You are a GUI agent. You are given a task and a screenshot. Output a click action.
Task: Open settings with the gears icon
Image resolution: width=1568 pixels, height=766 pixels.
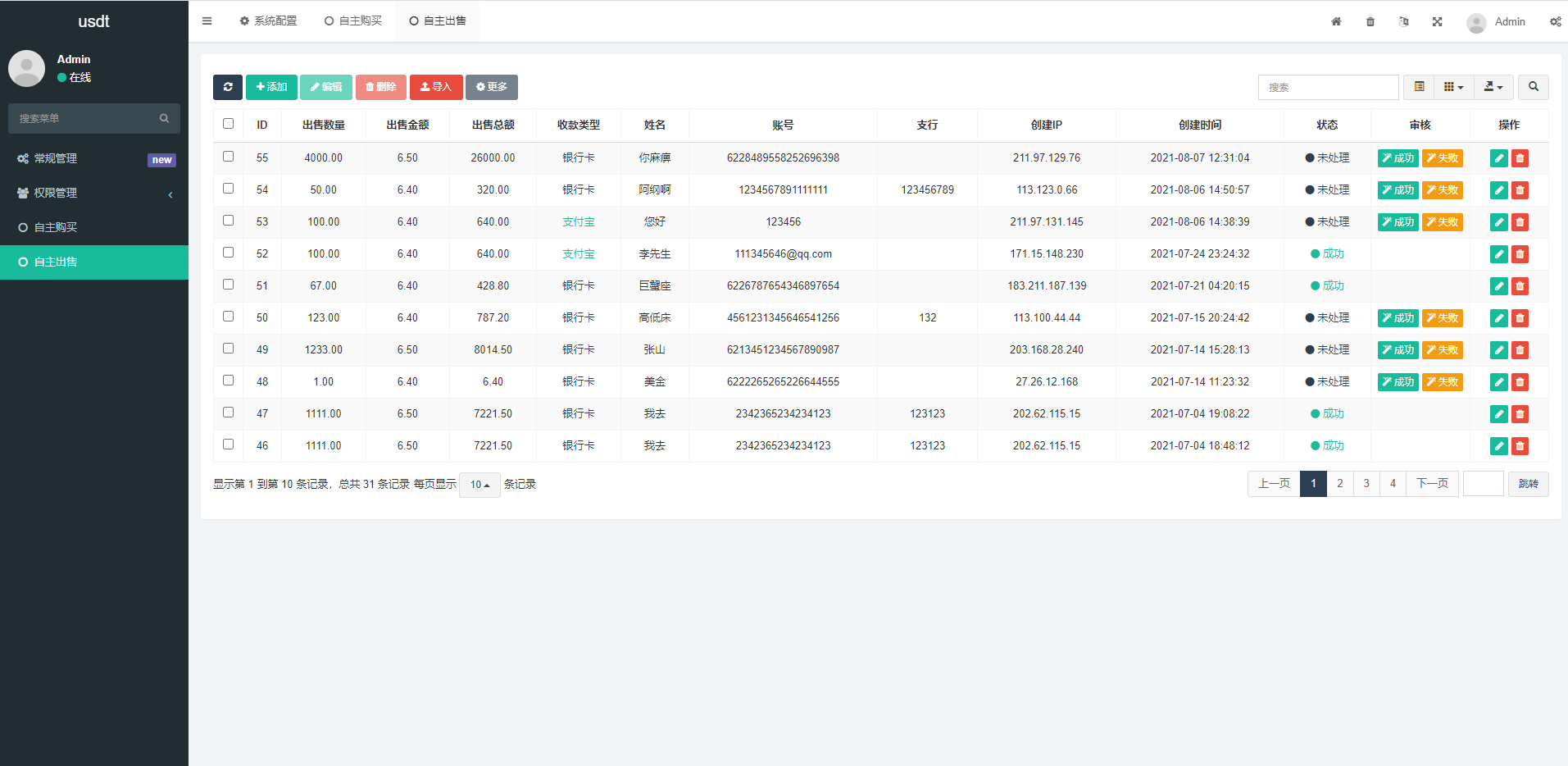[1555, 22]
